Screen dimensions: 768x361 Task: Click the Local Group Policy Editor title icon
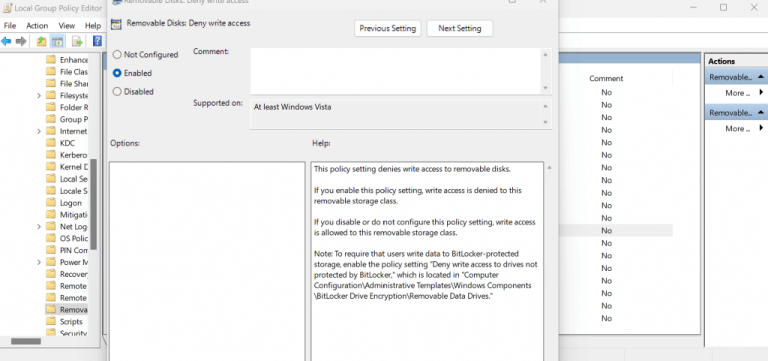click(x=7, y=7)
